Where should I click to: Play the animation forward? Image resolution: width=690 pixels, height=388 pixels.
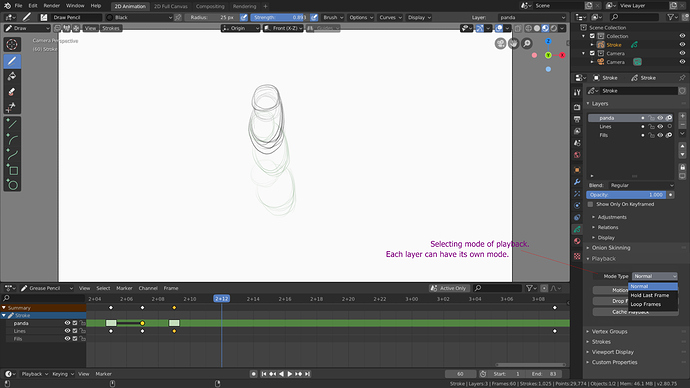290,374
